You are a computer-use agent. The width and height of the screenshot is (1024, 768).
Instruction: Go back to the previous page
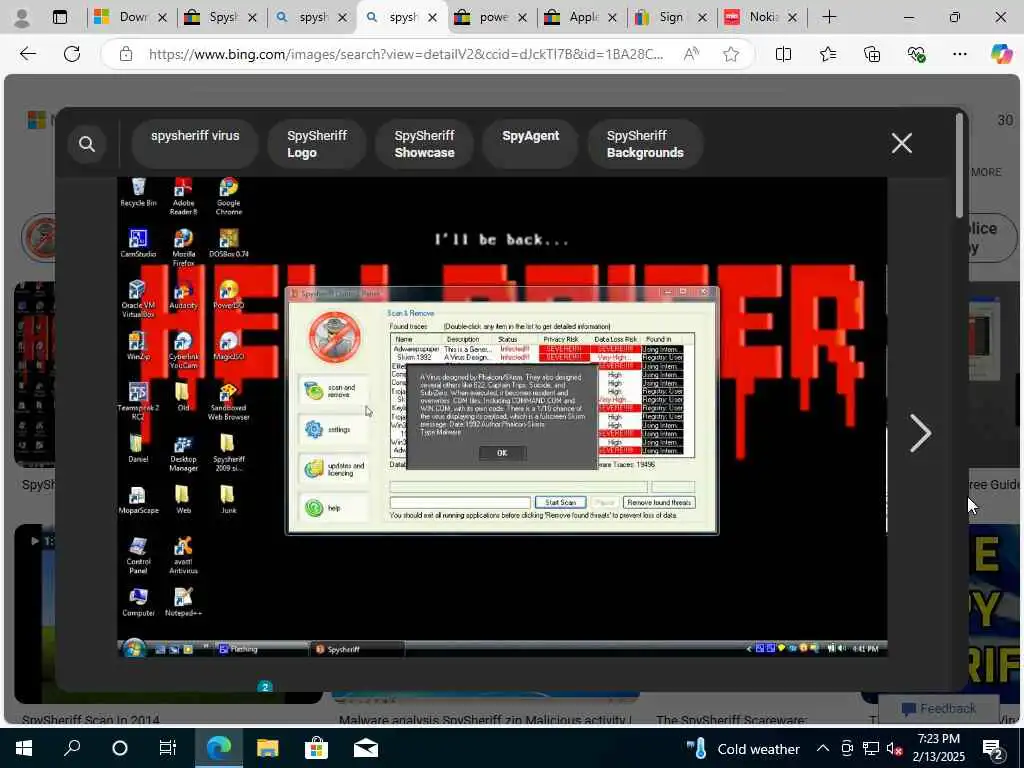[x=27, y=54]
